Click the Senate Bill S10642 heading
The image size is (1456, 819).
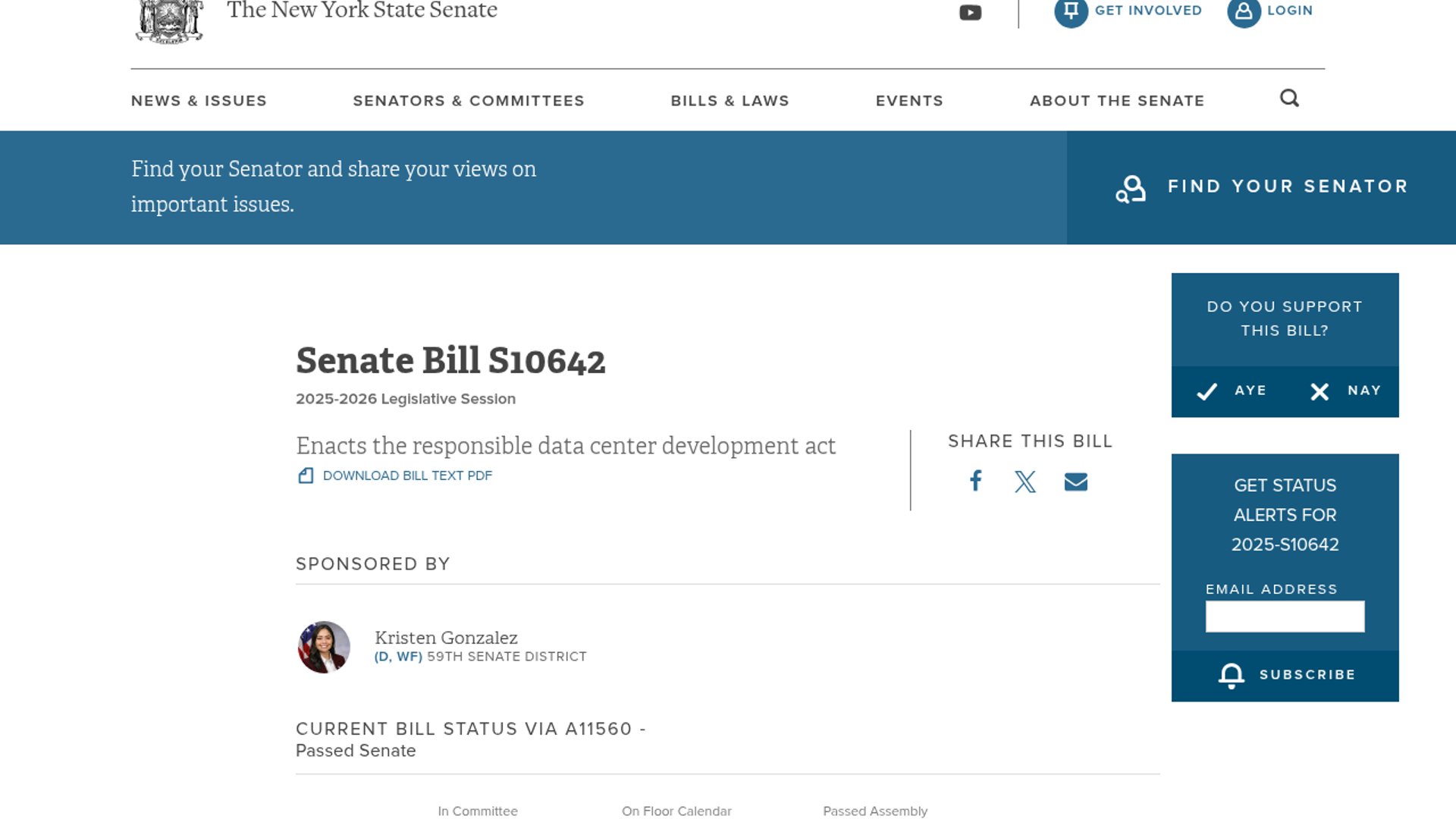(450, 361)
